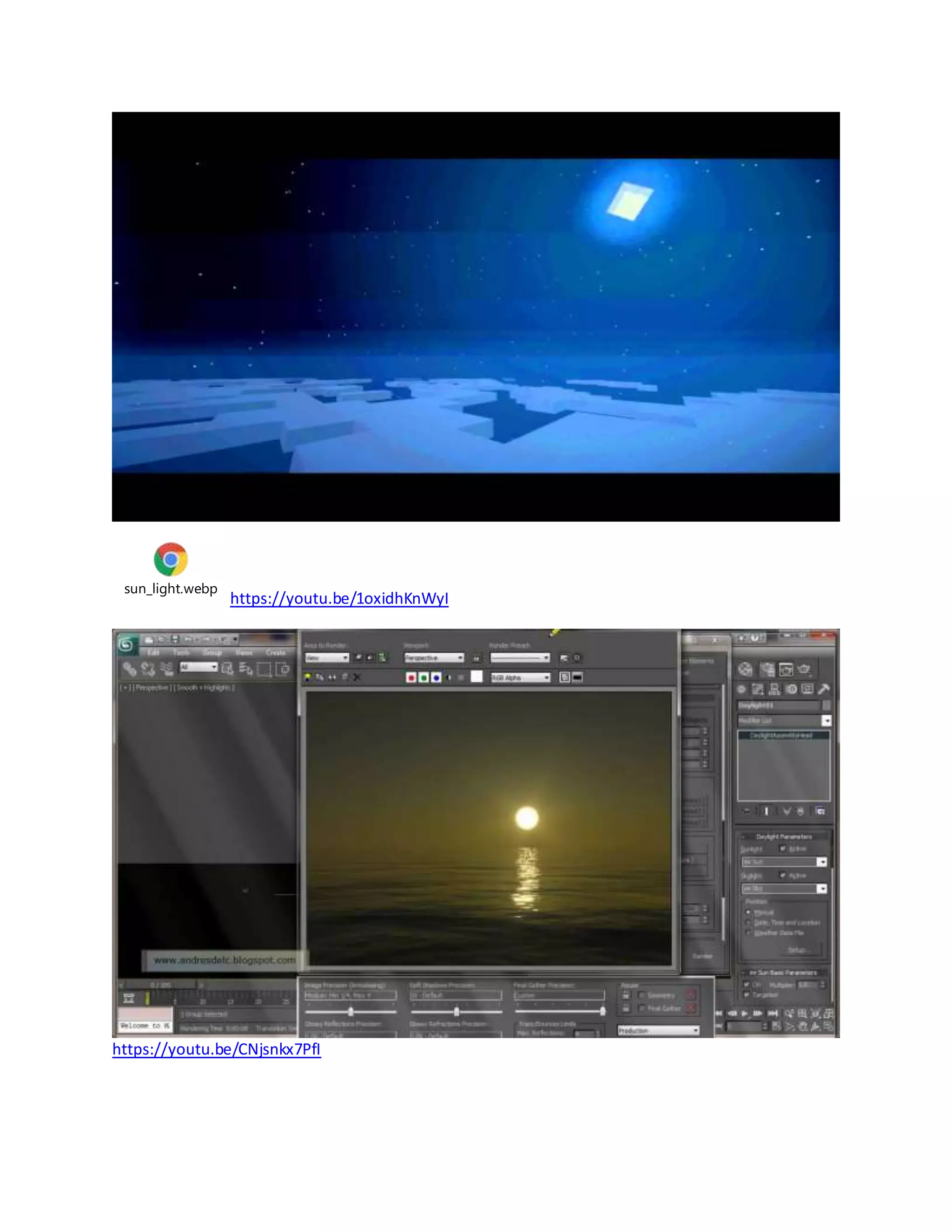Open the Views menu in 3ds Max
952x1232 pixels.
coord(244,653)
